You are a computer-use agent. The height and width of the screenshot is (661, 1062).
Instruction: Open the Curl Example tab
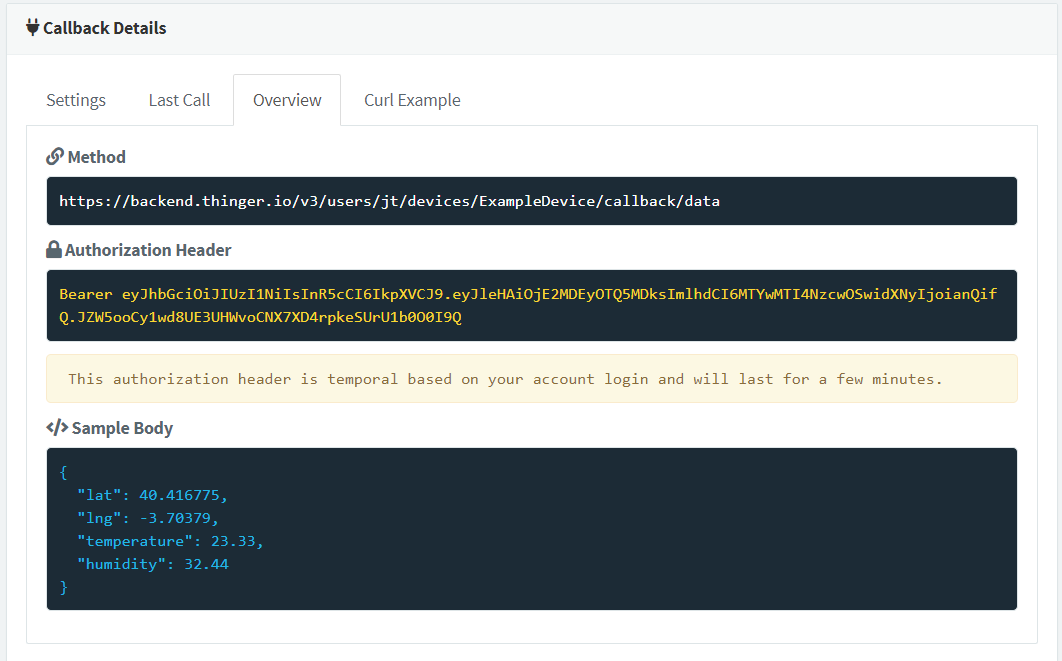click(x=412, y=100)
